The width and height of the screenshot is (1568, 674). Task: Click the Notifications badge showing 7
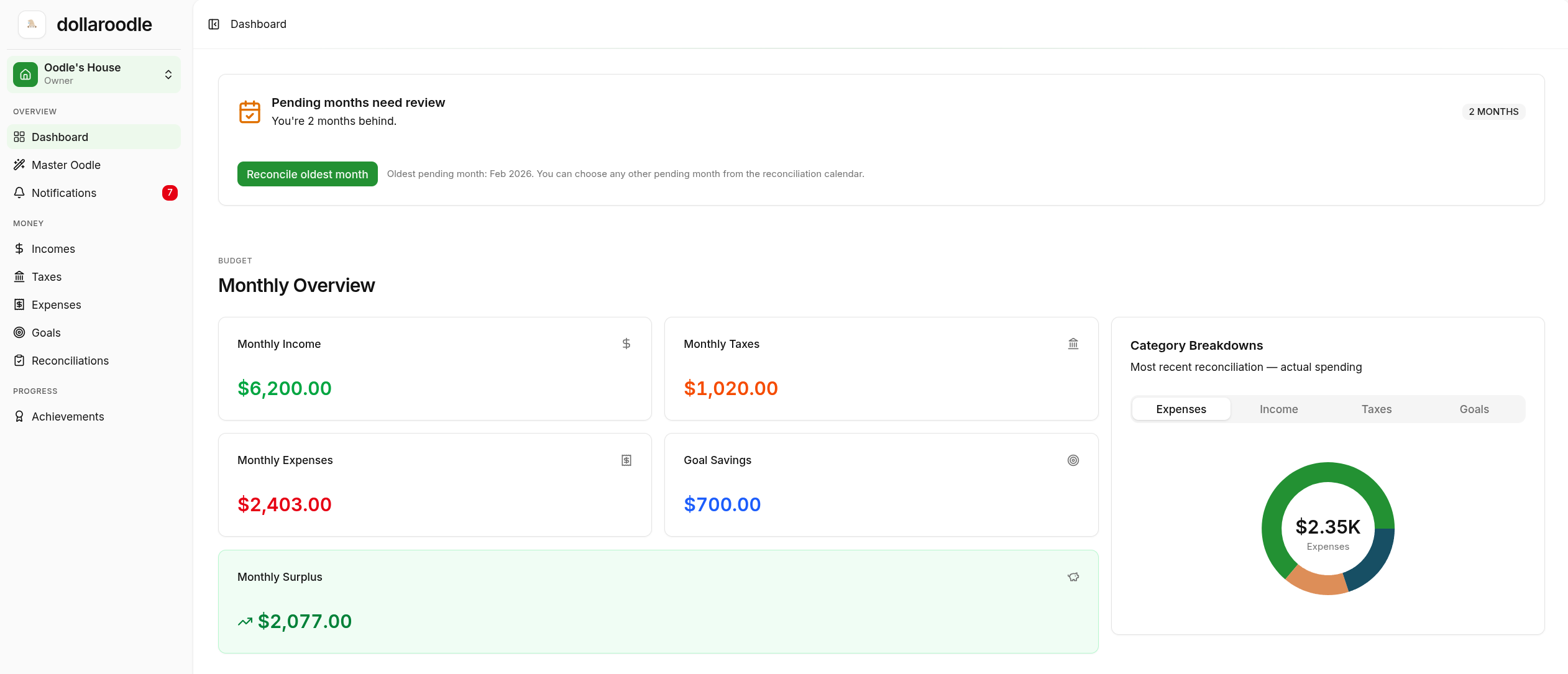click(x=170, y=193)
